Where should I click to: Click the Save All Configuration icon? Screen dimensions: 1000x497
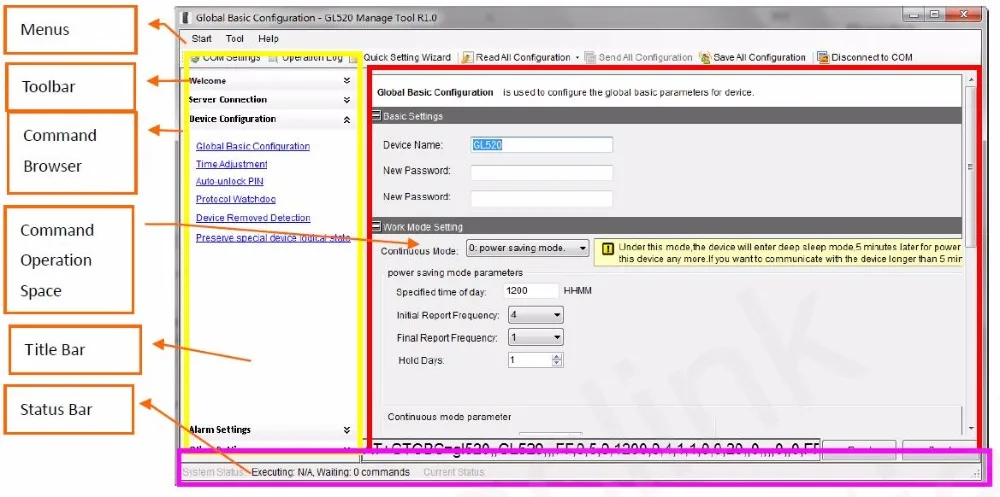pos(705,57)
